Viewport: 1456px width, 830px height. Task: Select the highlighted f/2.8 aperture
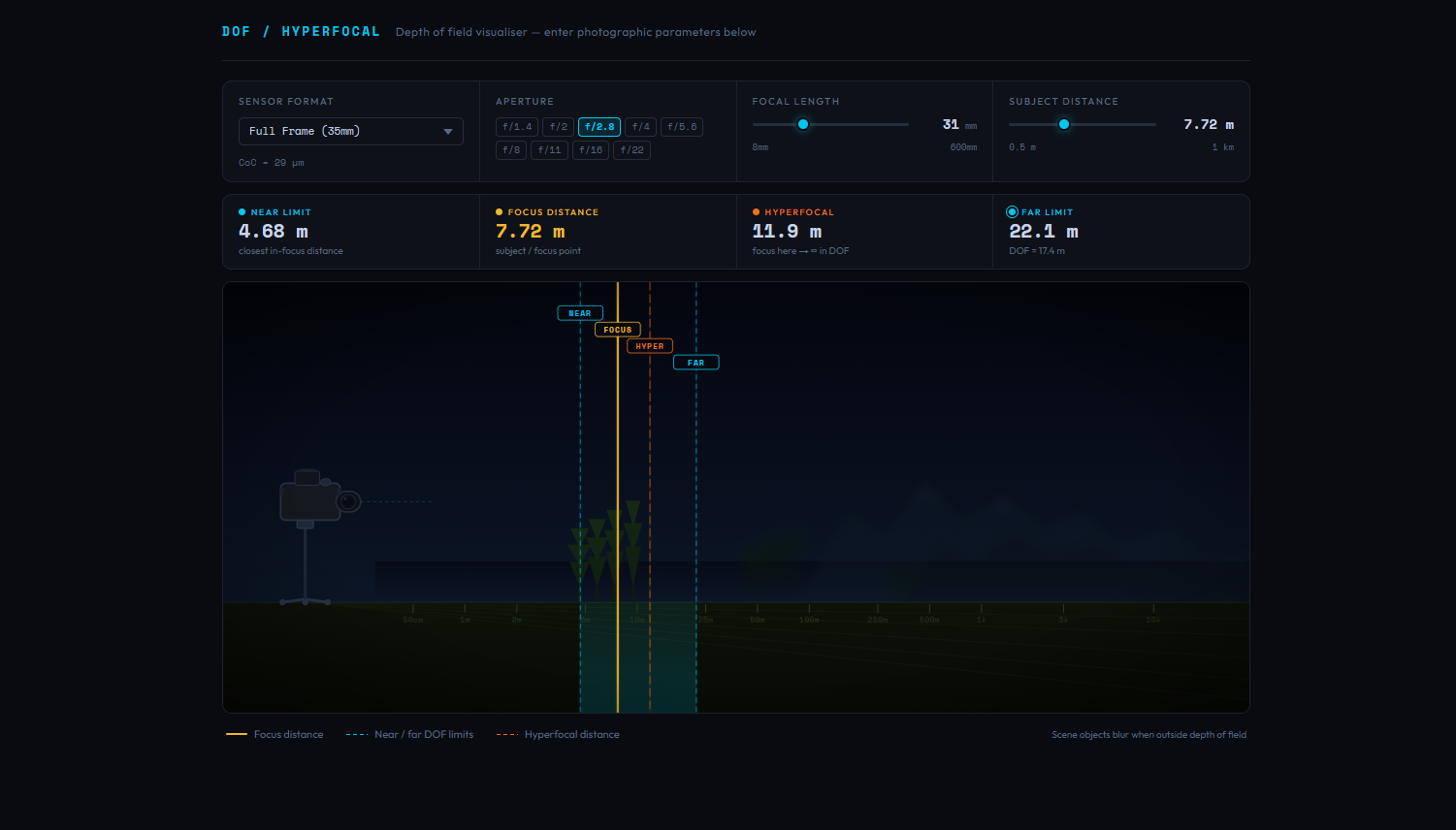[599, 127]
